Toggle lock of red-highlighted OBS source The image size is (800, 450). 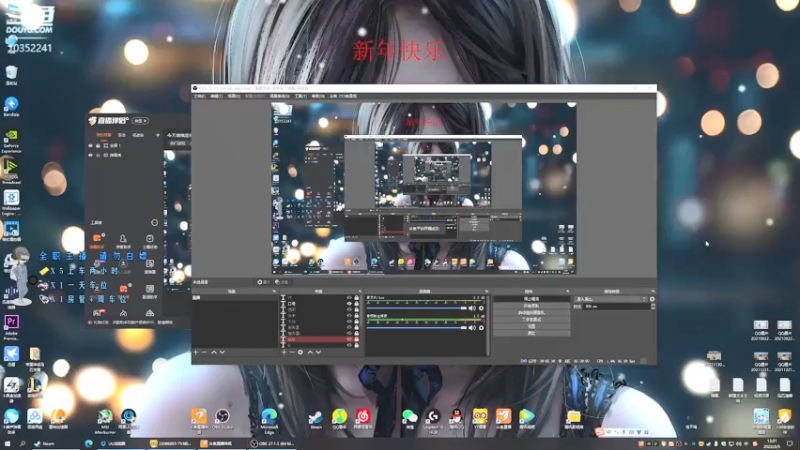tap(357, 339)
